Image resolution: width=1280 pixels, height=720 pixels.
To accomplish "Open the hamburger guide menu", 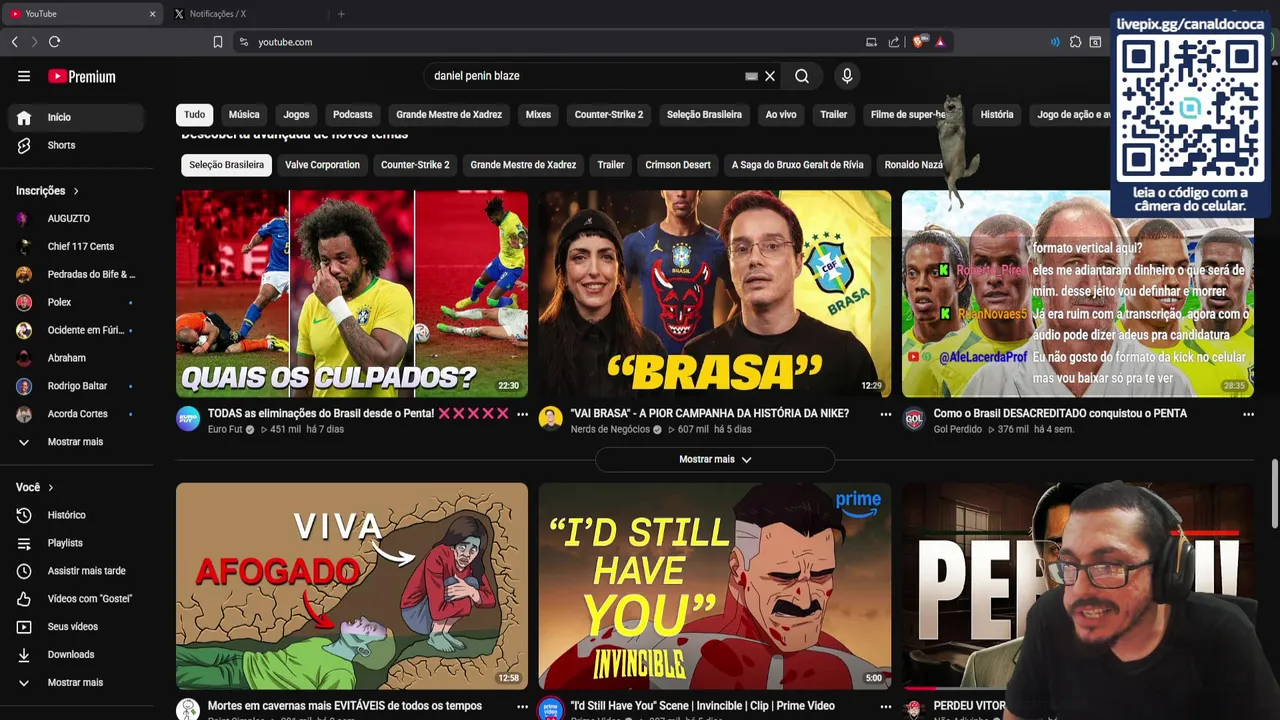I will (x=24, y=76).
